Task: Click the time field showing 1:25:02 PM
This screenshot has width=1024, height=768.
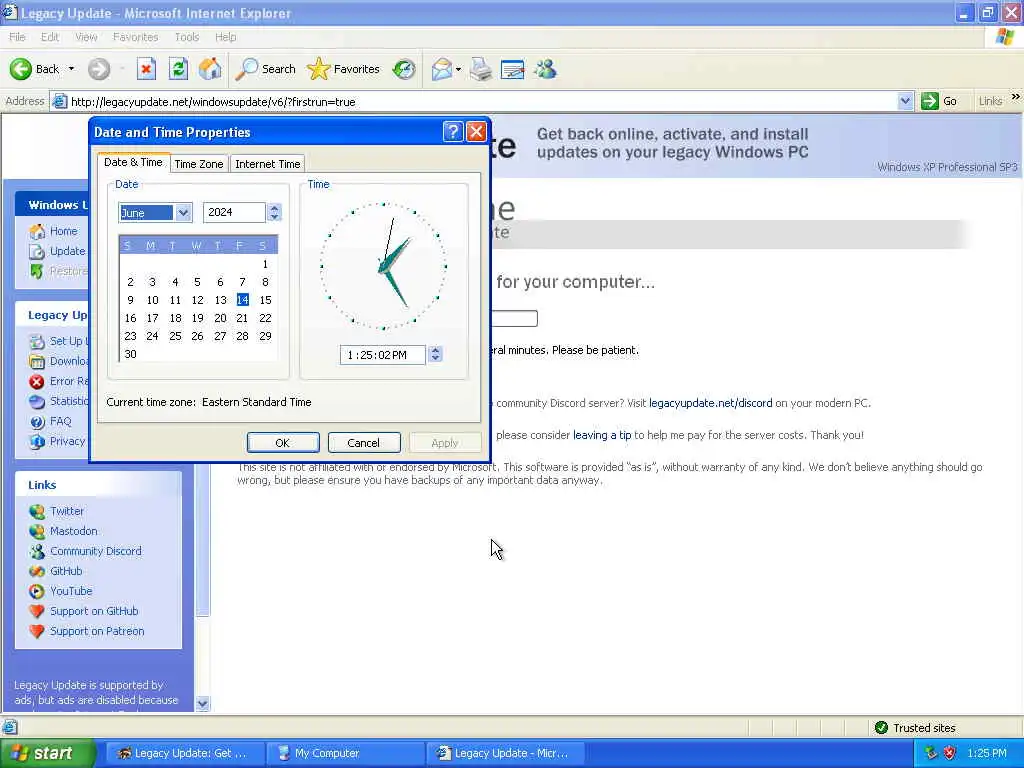Action: pos(383,355)
